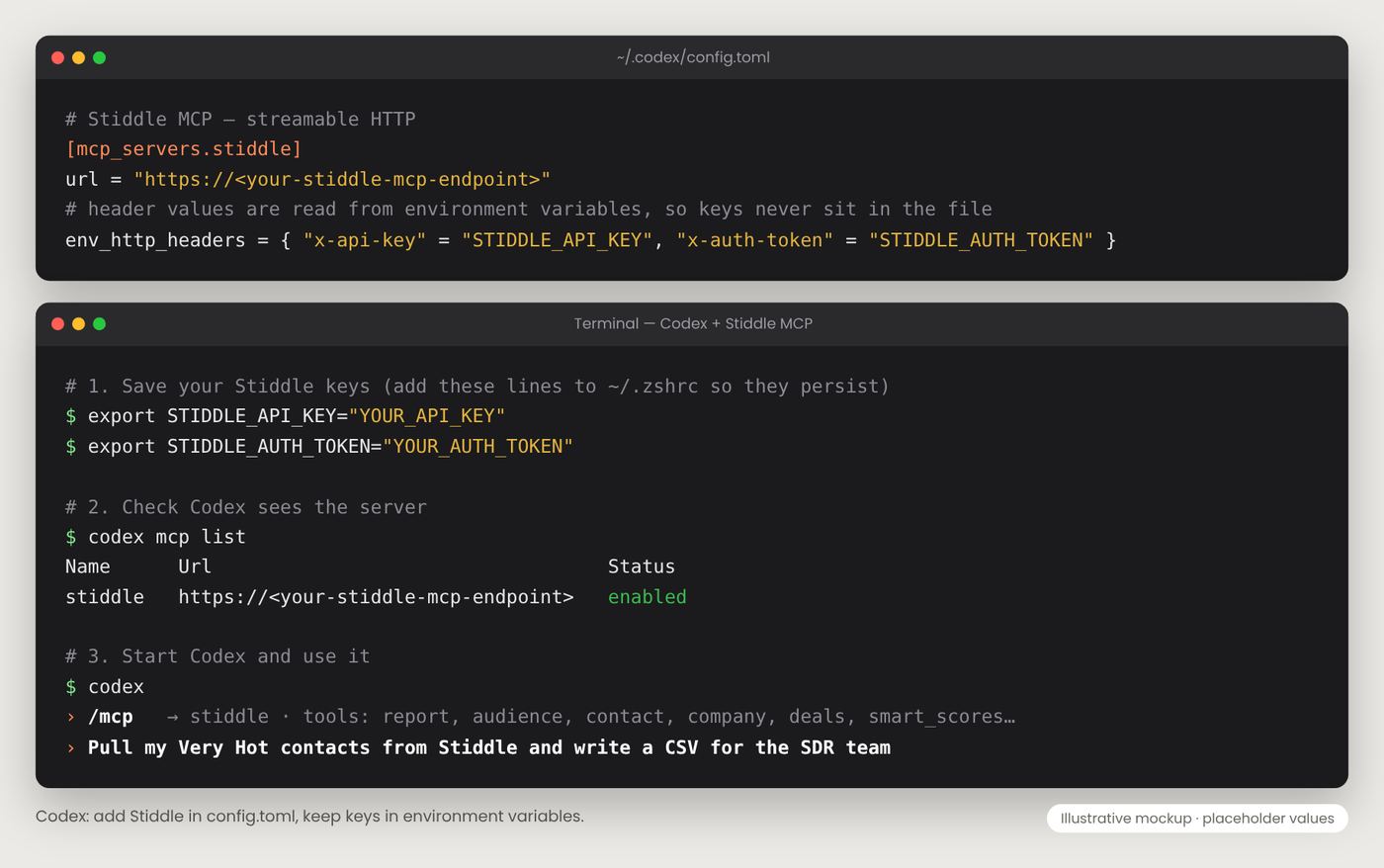
Task: Click the 'export STIDDLE_AUTH_TOKEN=' command text
Action: pyautogui.click(x=235, y=446)
